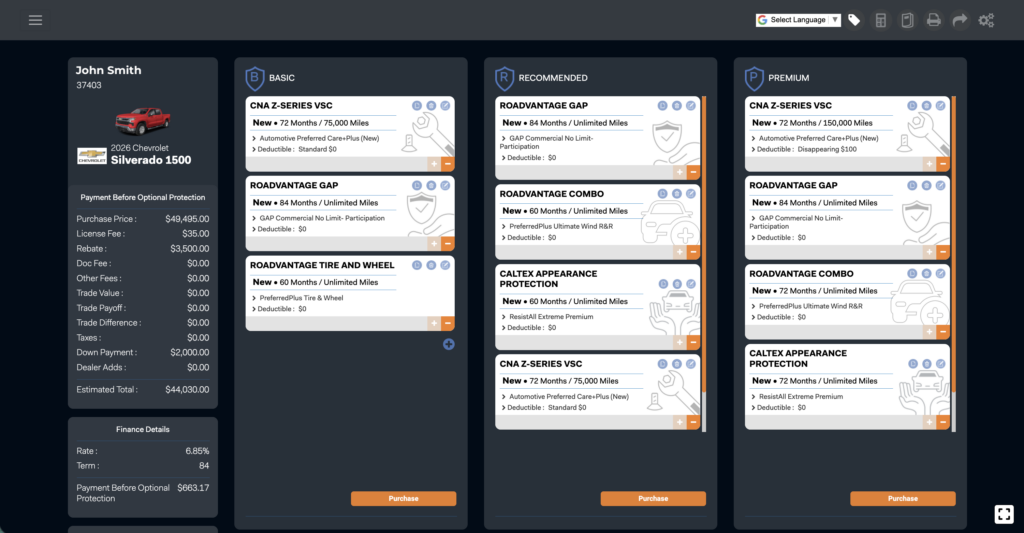Click orange minus on Basic Roadvantage GAP card
Image resolution: width=1024 pixels, height=533 pixels.
pyautogui.click(x=447, y=243)
